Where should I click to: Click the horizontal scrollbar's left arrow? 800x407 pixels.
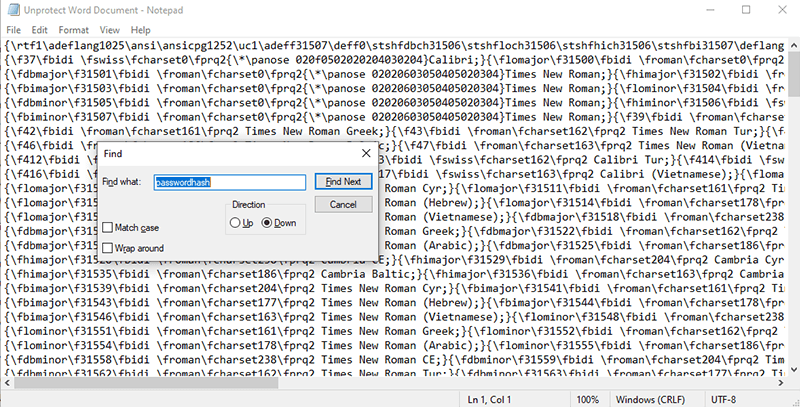point(7,380)
